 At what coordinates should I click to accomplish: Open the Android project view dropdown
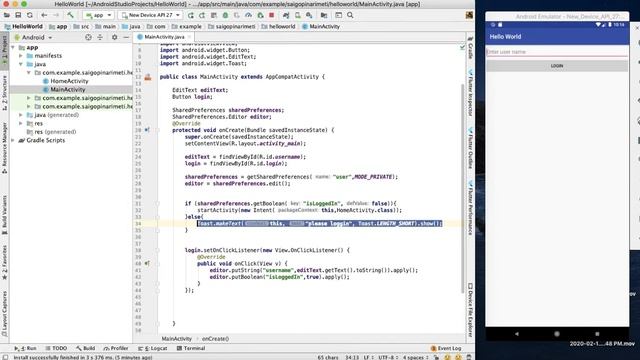[33, 37]
